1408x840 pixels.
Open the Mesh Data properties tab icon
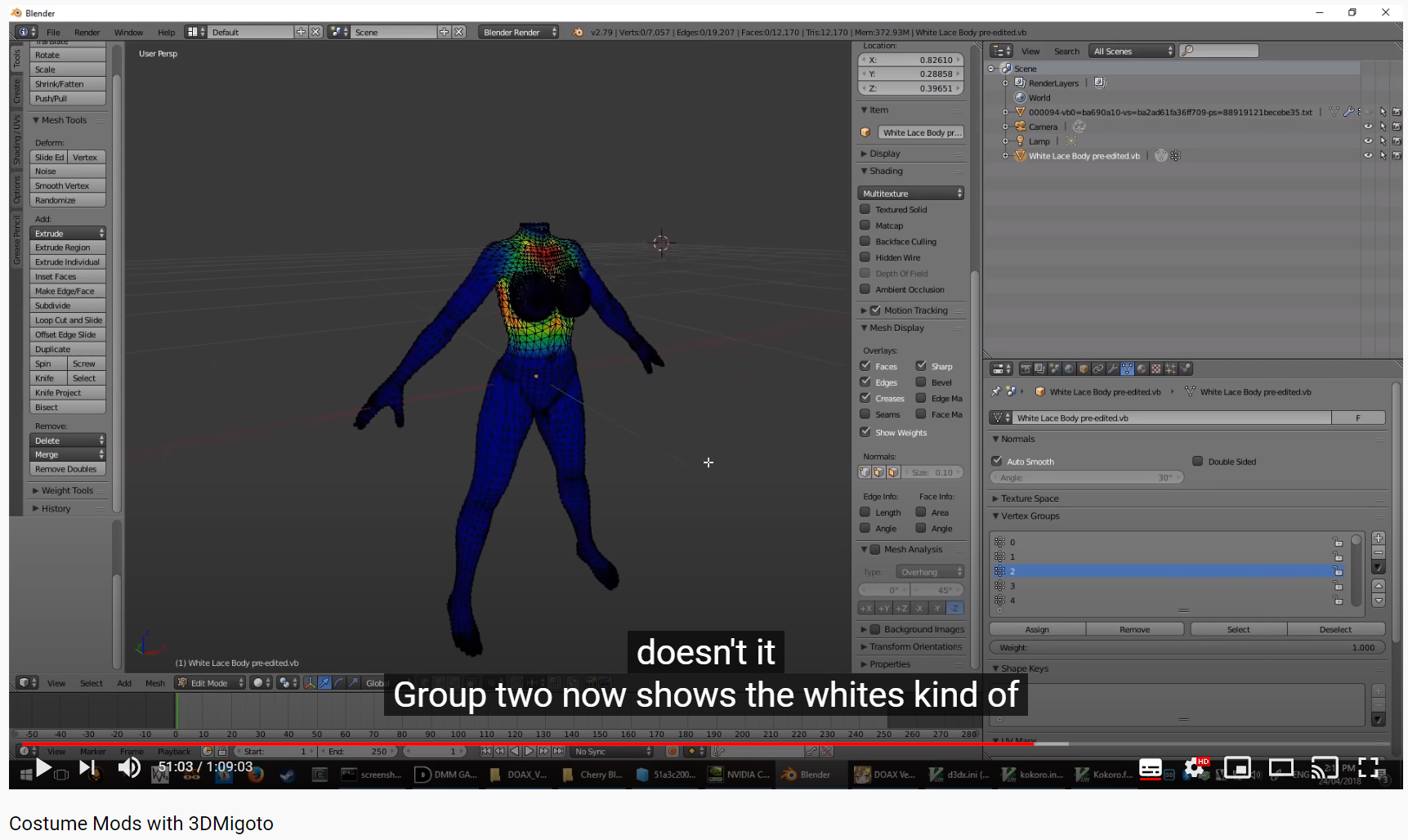(1127, 369)
